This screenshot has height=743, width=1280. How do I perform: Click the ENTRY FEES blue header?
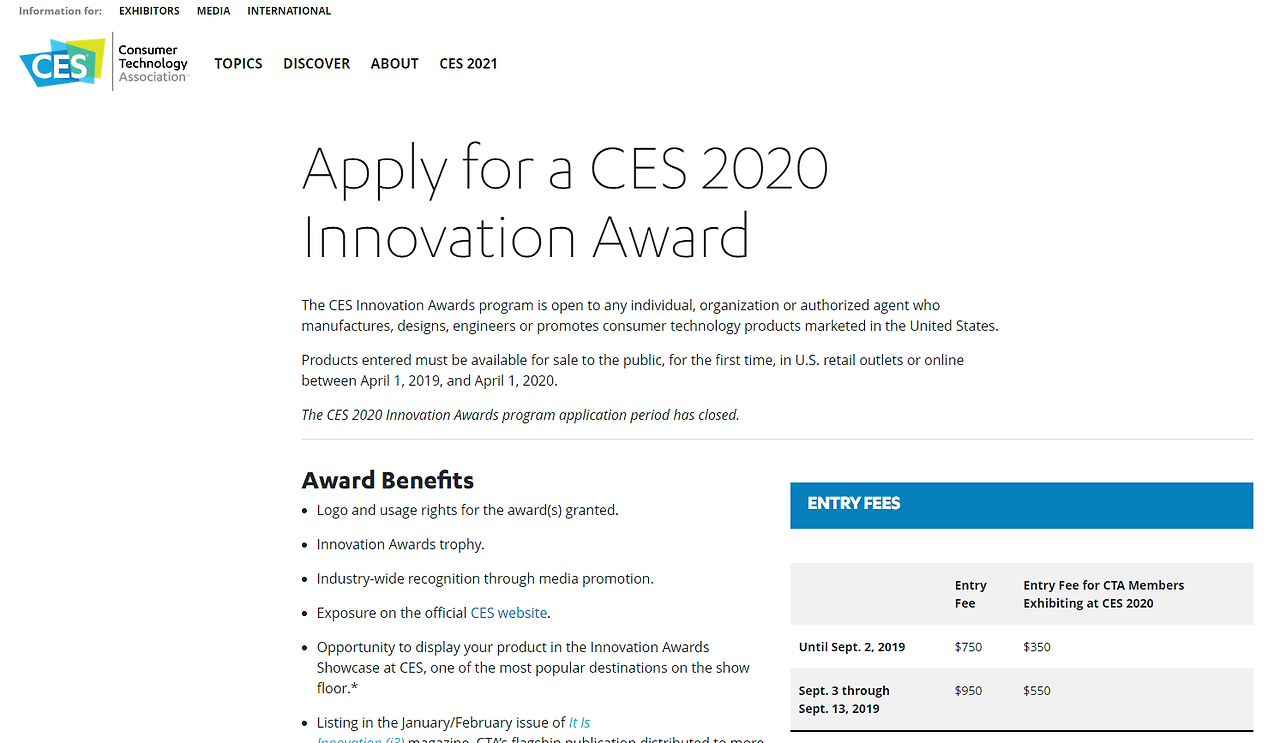click(x=1020, y=505)
